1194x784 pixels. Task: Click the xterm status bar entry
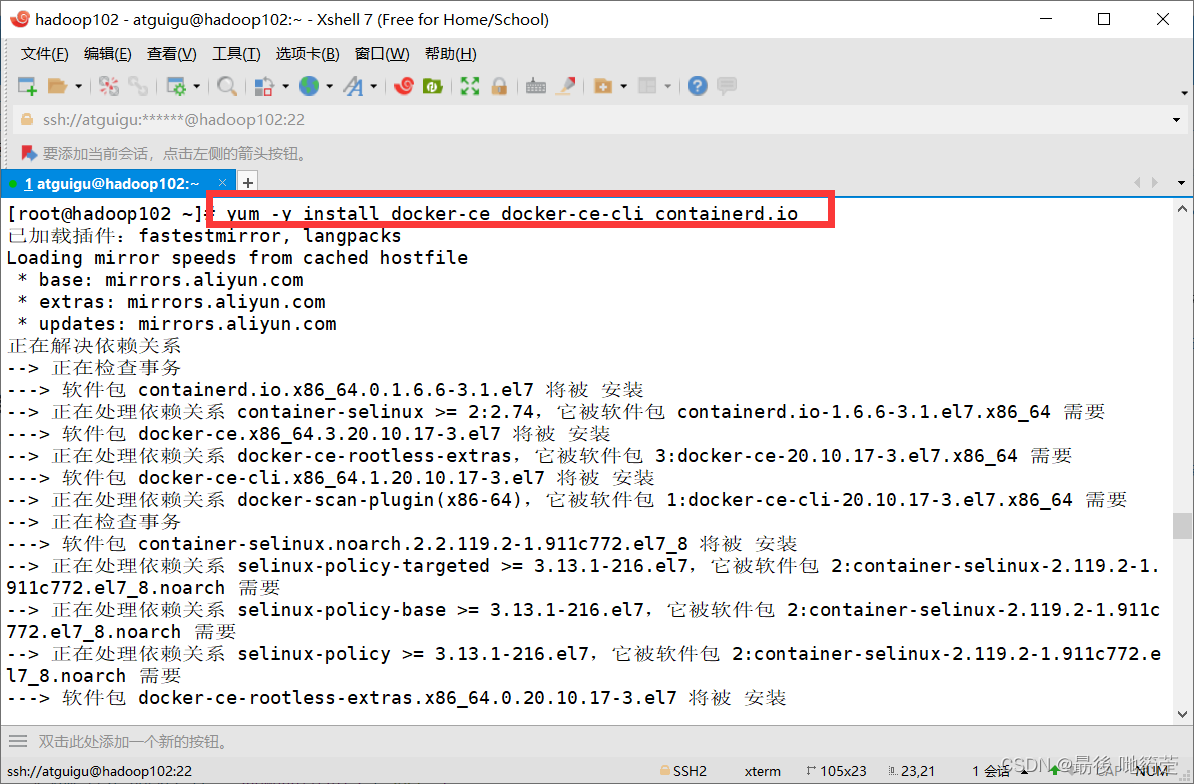(x=762, y=771)
